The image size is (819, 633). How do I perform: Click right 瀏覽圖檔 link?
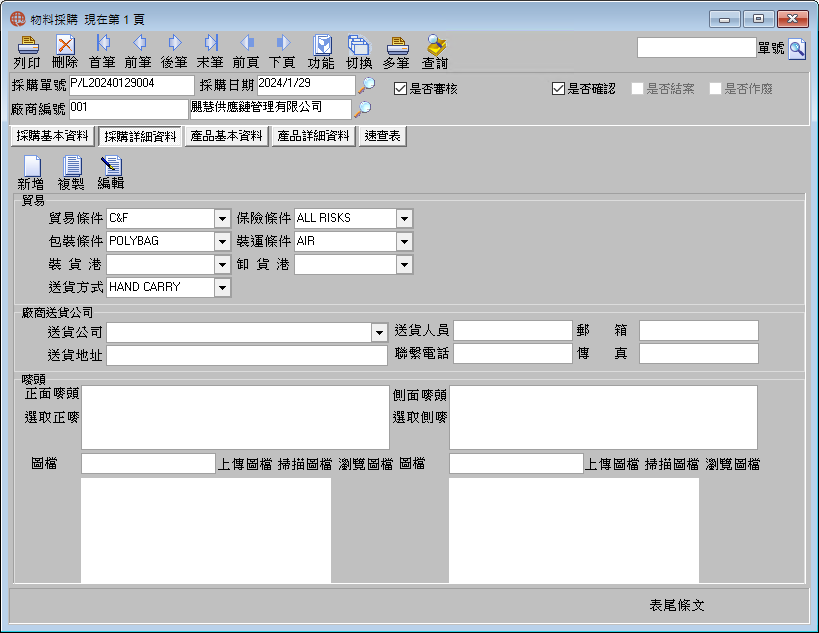coord(733,464)
